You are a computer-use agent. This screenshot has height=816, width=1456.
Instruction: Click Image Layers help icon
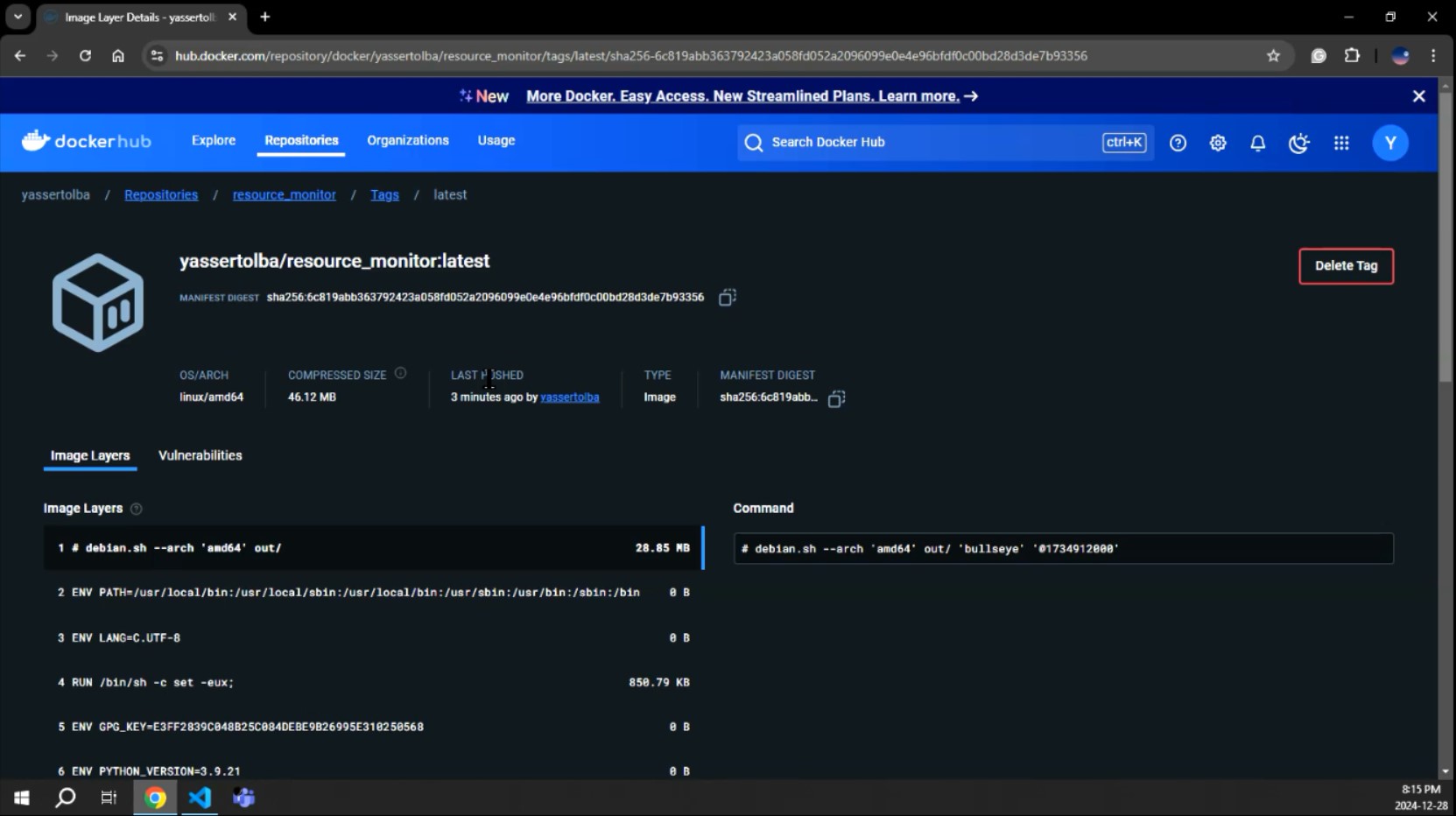(x=136, y=509)
